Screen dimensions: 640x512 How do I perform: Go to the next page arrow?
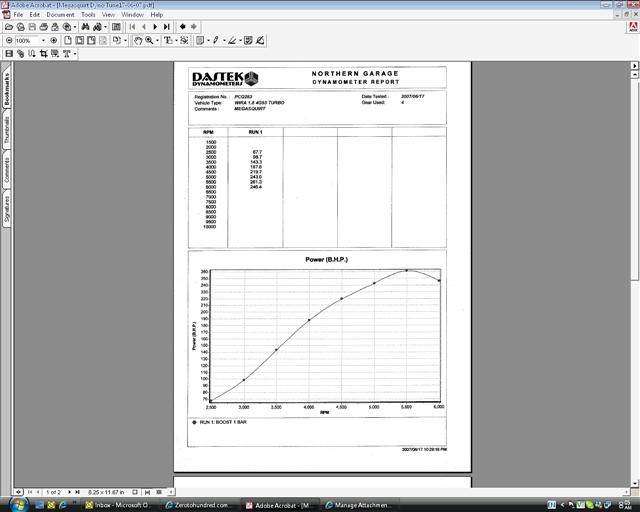coord(154,28)
